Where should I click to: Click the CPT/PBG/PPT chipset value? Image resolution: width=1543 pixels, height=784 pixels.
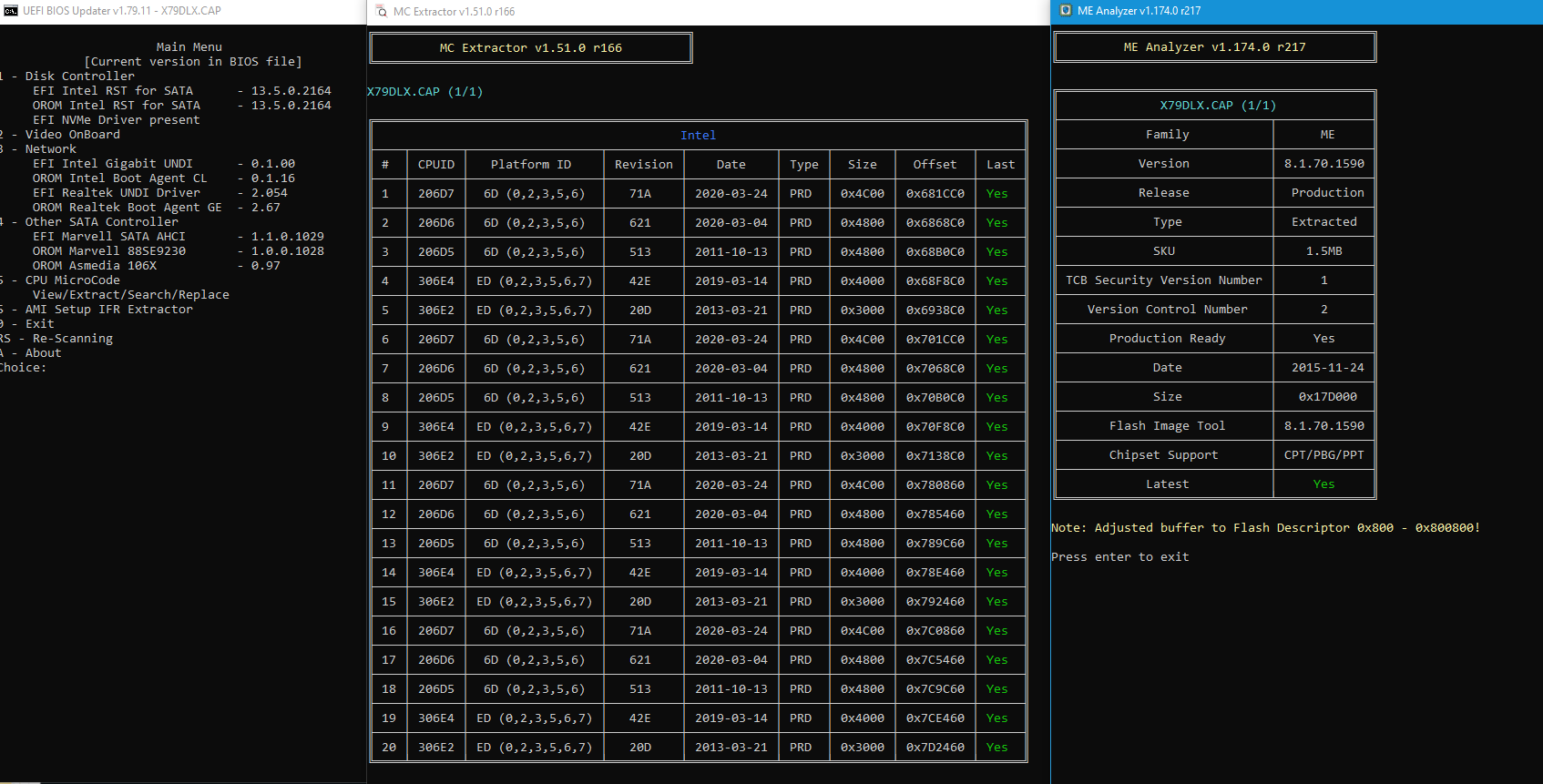[1324, 455]
